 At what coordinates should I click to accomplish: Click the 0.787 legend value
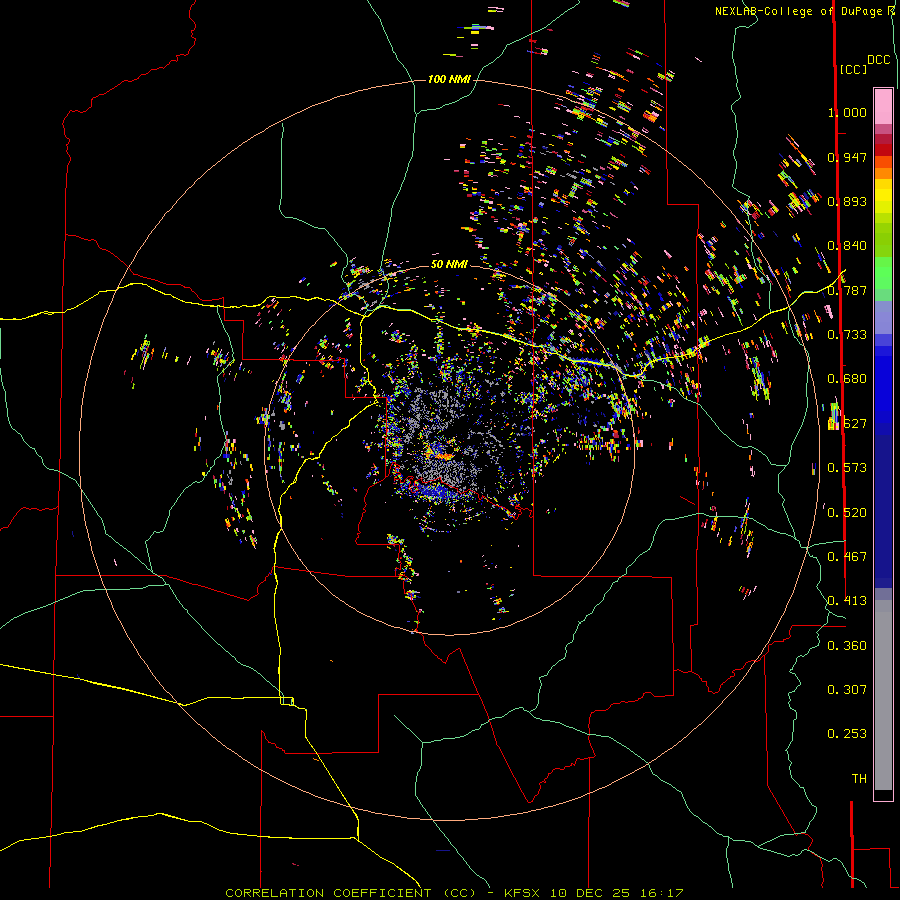coord(847,290)
